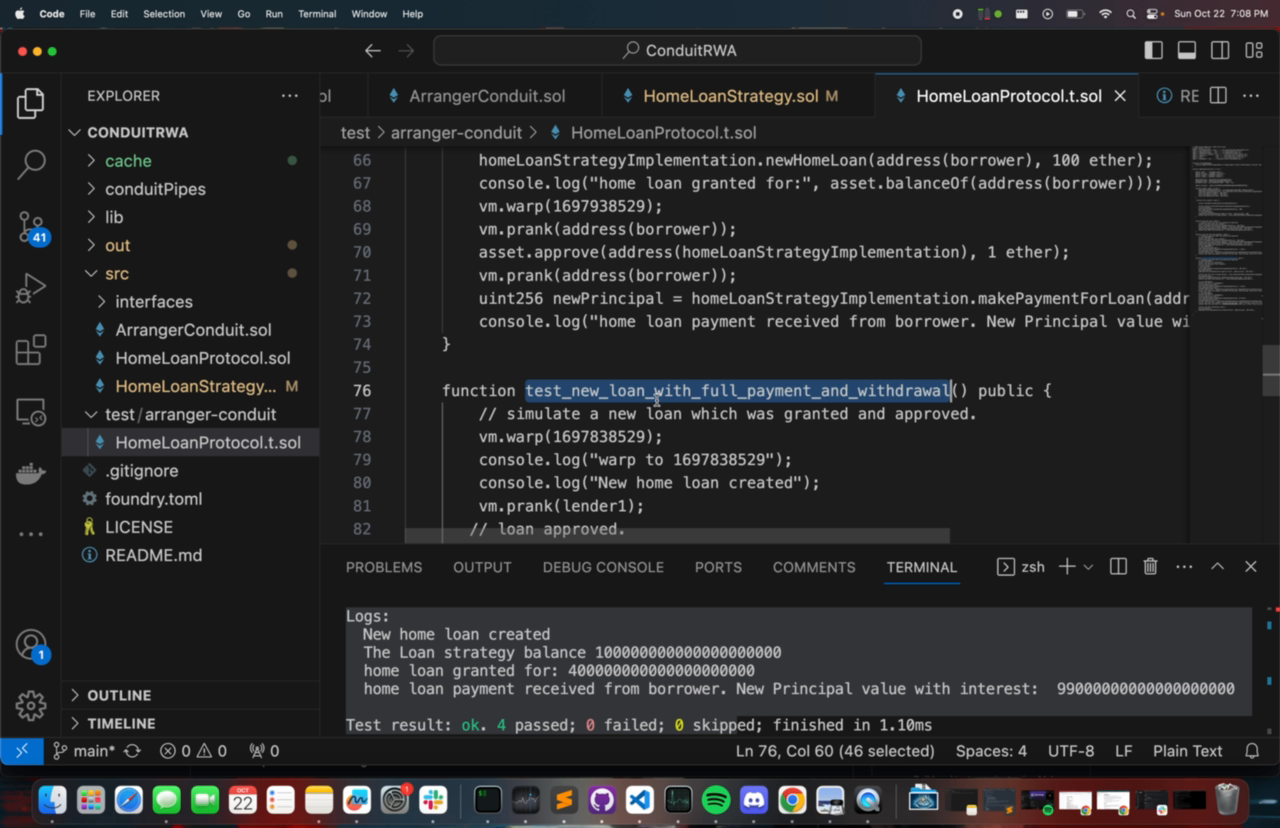Toggle the bottom panel visibility
The image size is (1280, 828).
tap(1187, 51)
